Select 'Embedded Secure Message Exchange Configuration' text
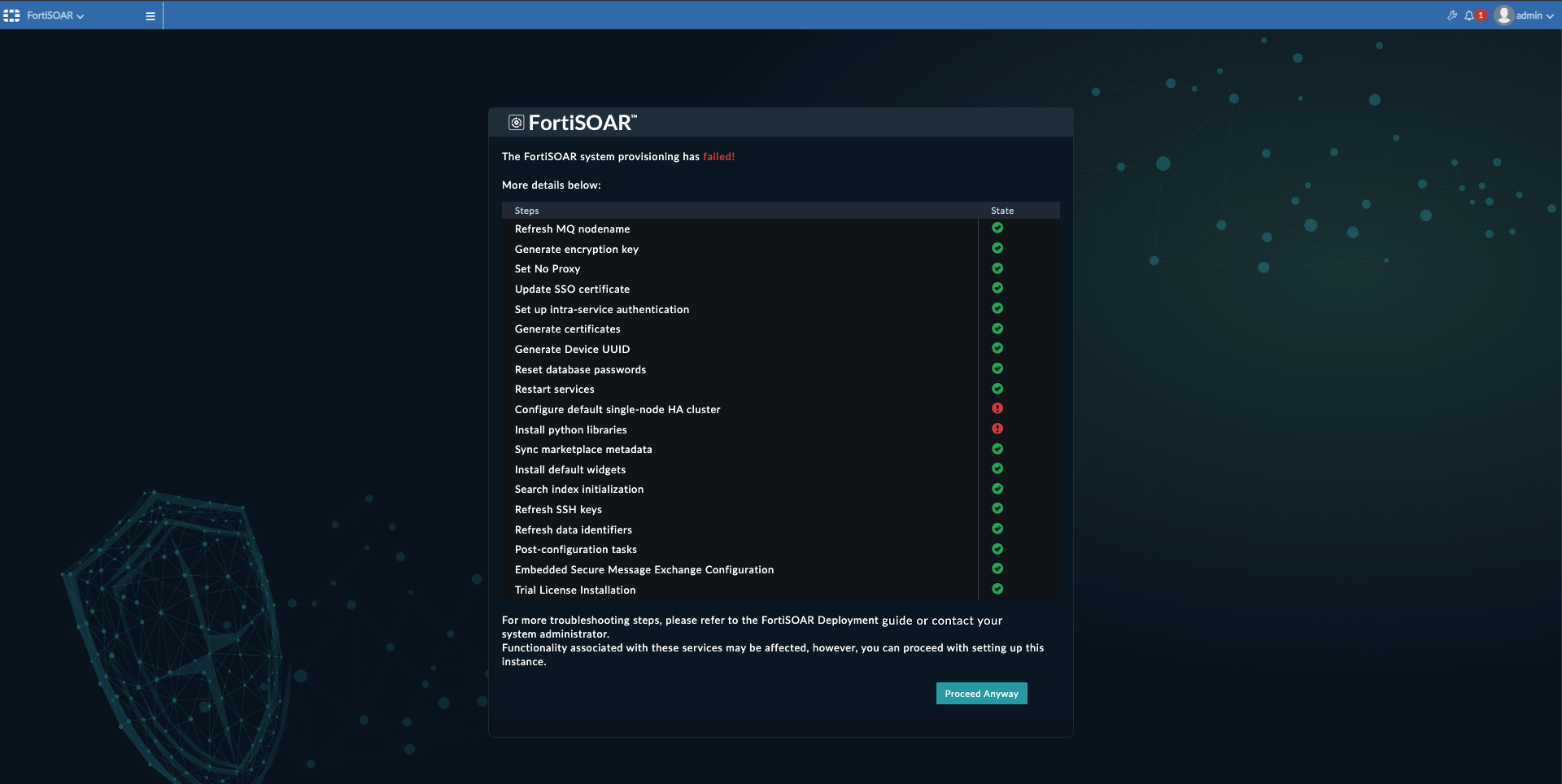Image resolution: width=1562 pixels, height=784 pixels. [644, 570]
